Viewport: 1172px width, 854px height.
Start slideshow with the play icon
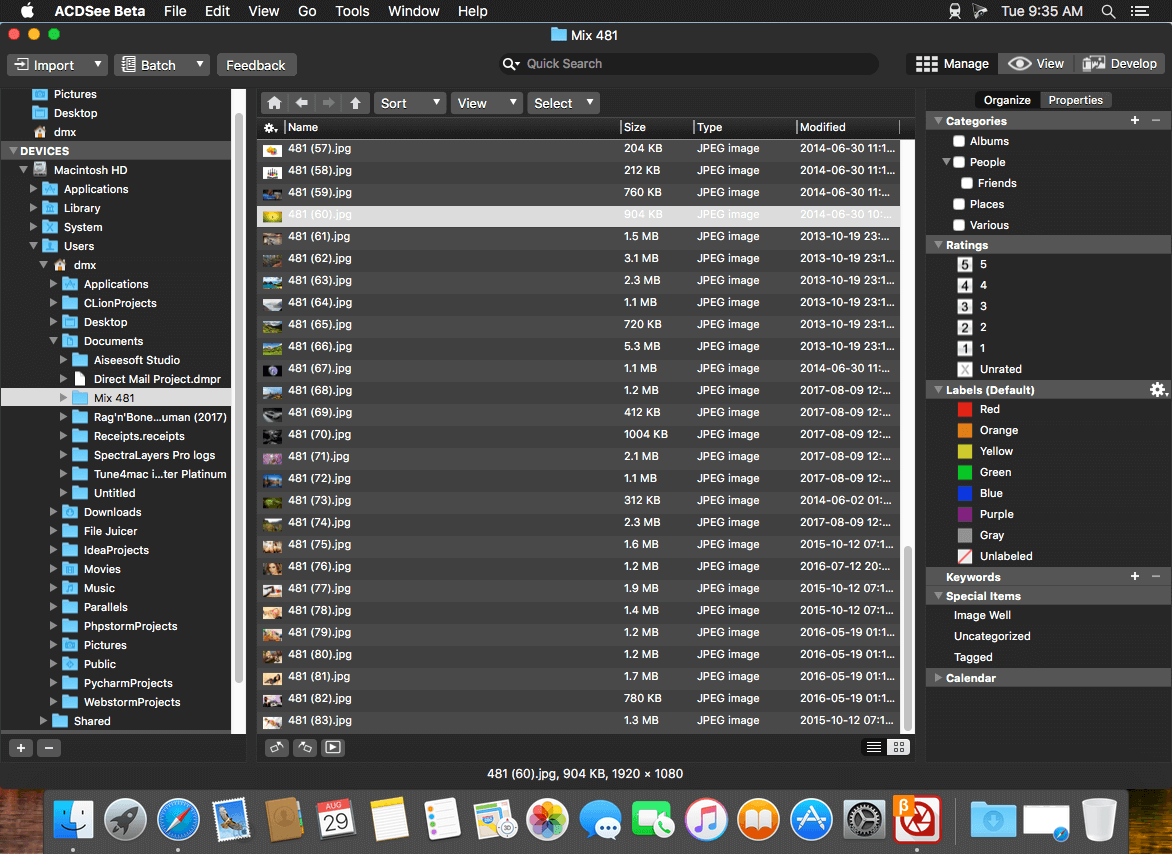333,747
